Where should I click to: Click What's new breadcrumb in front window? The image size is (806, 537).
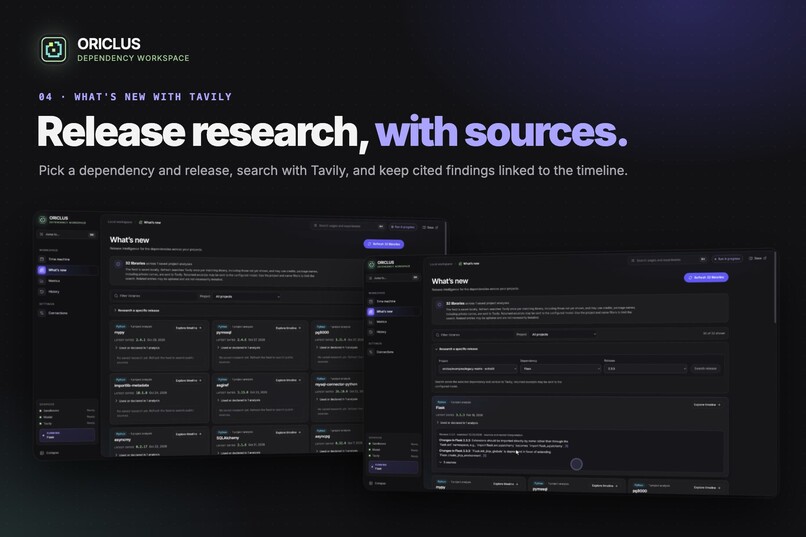coord(469,264)
